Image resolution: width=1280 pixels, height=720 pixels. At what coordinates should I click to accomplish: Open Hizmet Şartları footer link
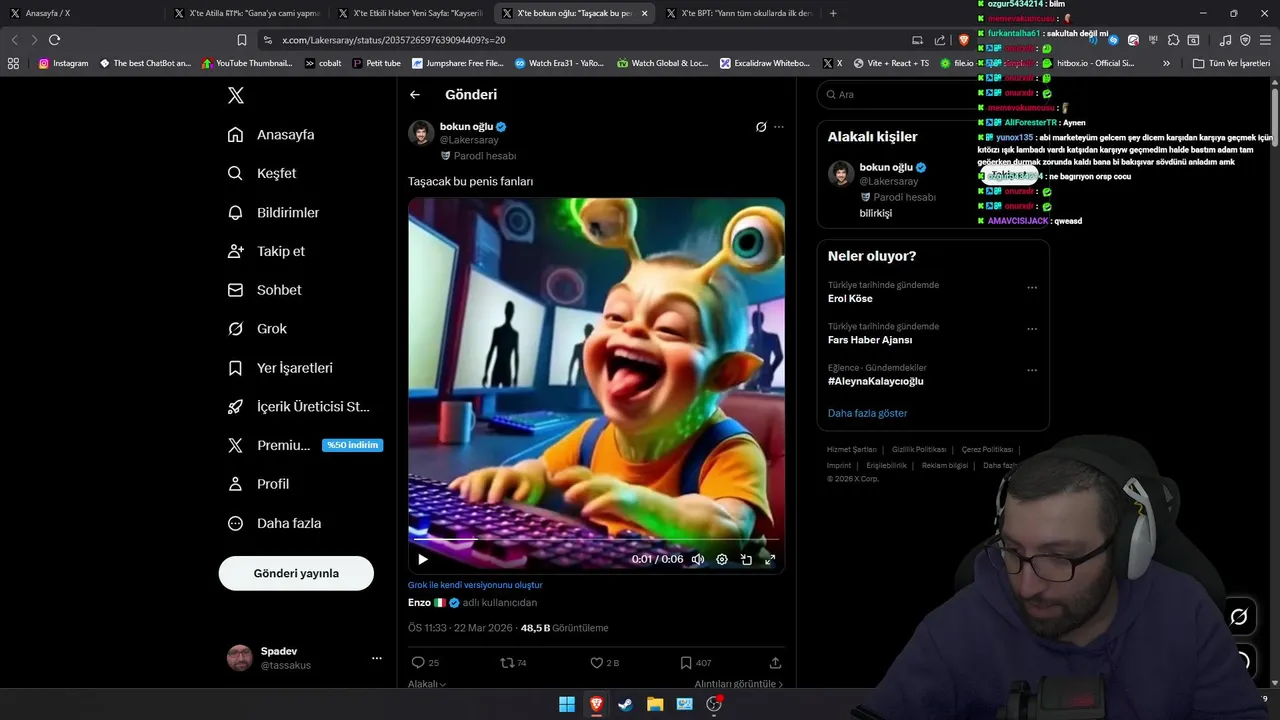(x=851, y=450)
